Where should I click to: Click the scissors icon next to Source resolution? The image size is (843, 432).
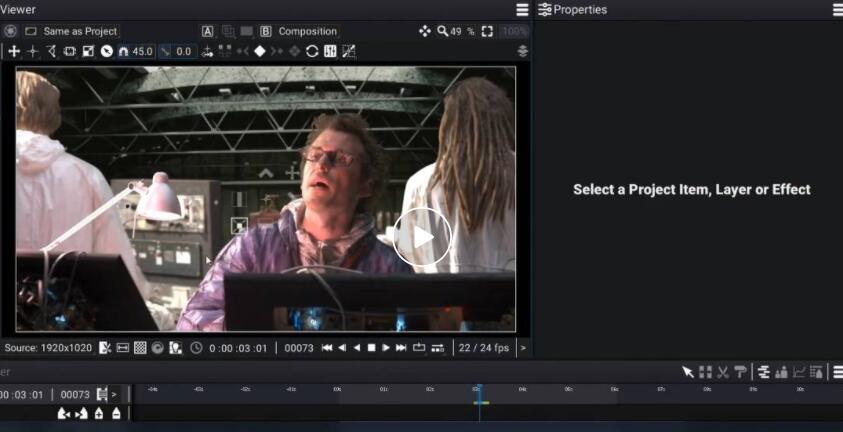point(105,348)
